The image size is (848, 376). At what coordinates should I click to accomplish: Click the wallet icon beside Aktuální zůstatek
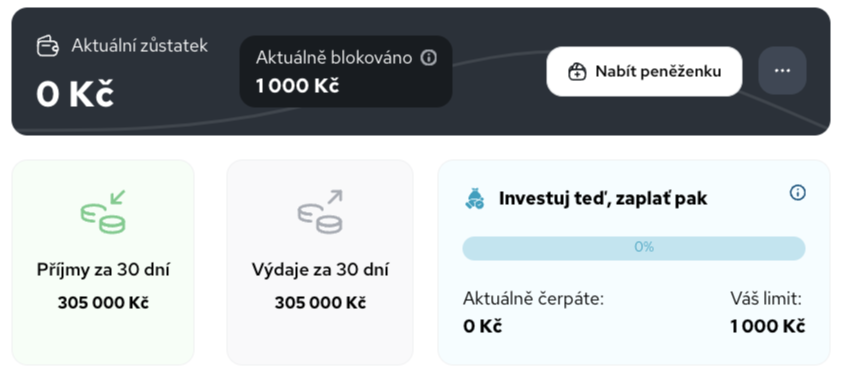(x=48, y=46)
